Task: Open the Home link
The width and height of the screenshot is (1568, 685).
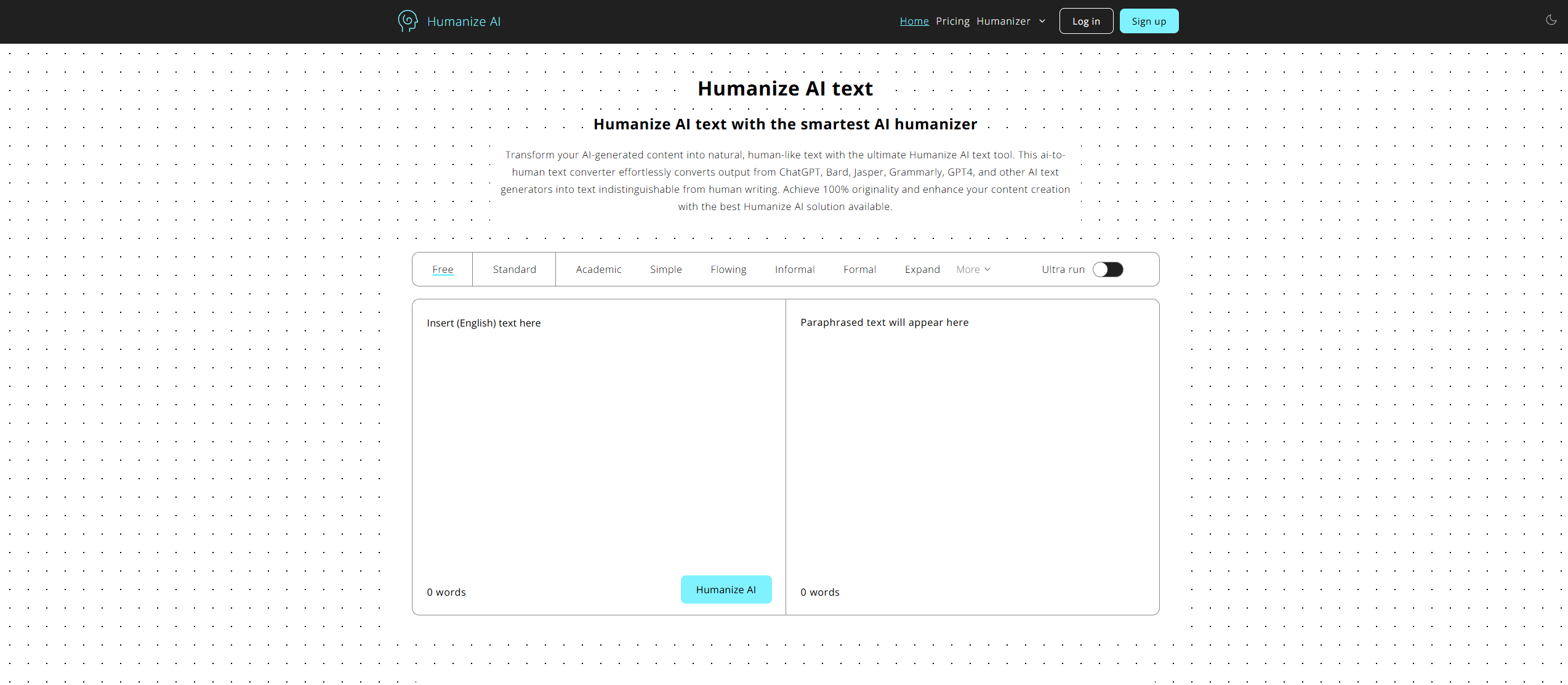Action: [914, 21]
